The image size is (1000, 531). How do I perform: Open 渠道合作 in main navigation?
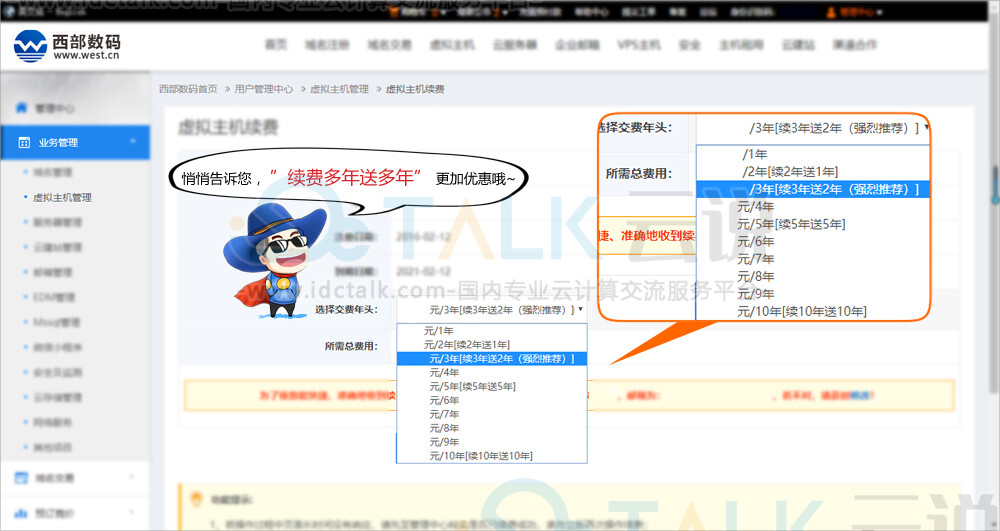coord(855,45)
